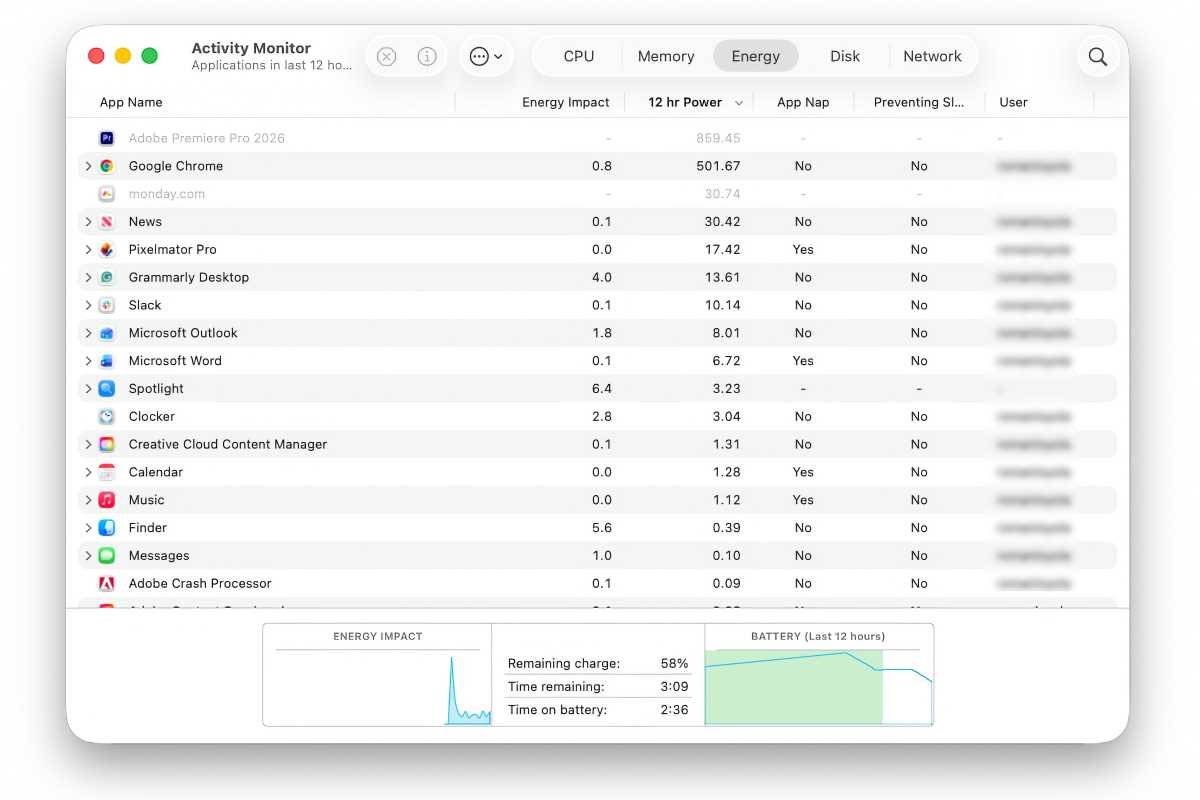Viewport: 1200px width, 800px height.
Task: Click the 859.45 power value
Action: [x=718, y=138]
